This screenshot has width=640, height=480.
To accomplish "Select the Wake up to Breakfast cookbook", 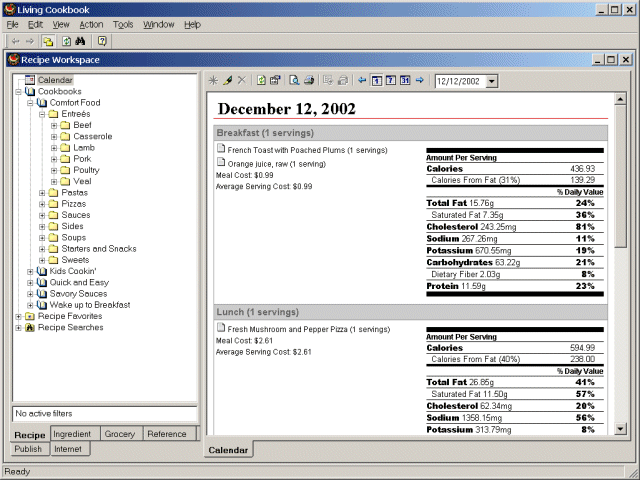I will click(90, 305).
